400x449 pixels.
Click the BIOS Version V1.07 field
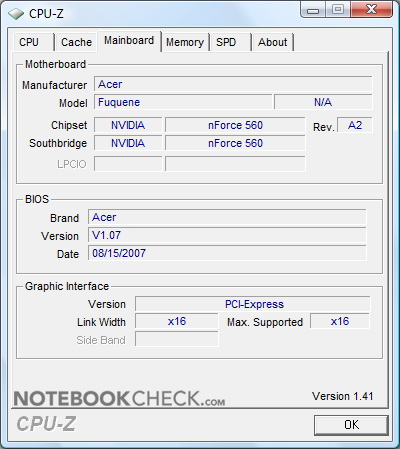pyautogui.click(x=227, y=235)
